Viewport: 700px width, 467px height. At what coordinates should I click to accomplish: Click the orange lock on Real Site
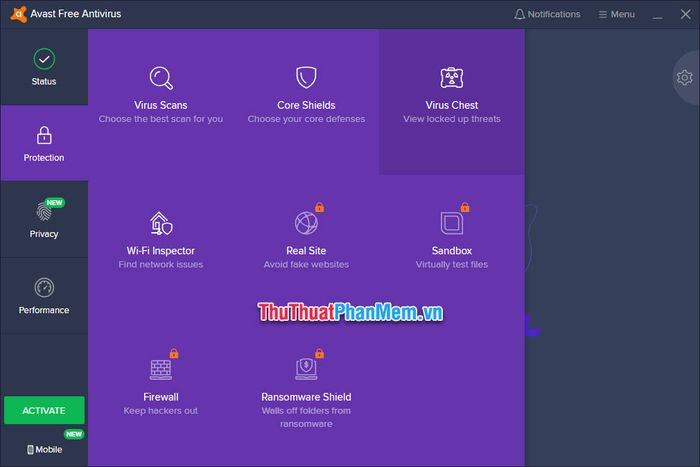(320, 207)
